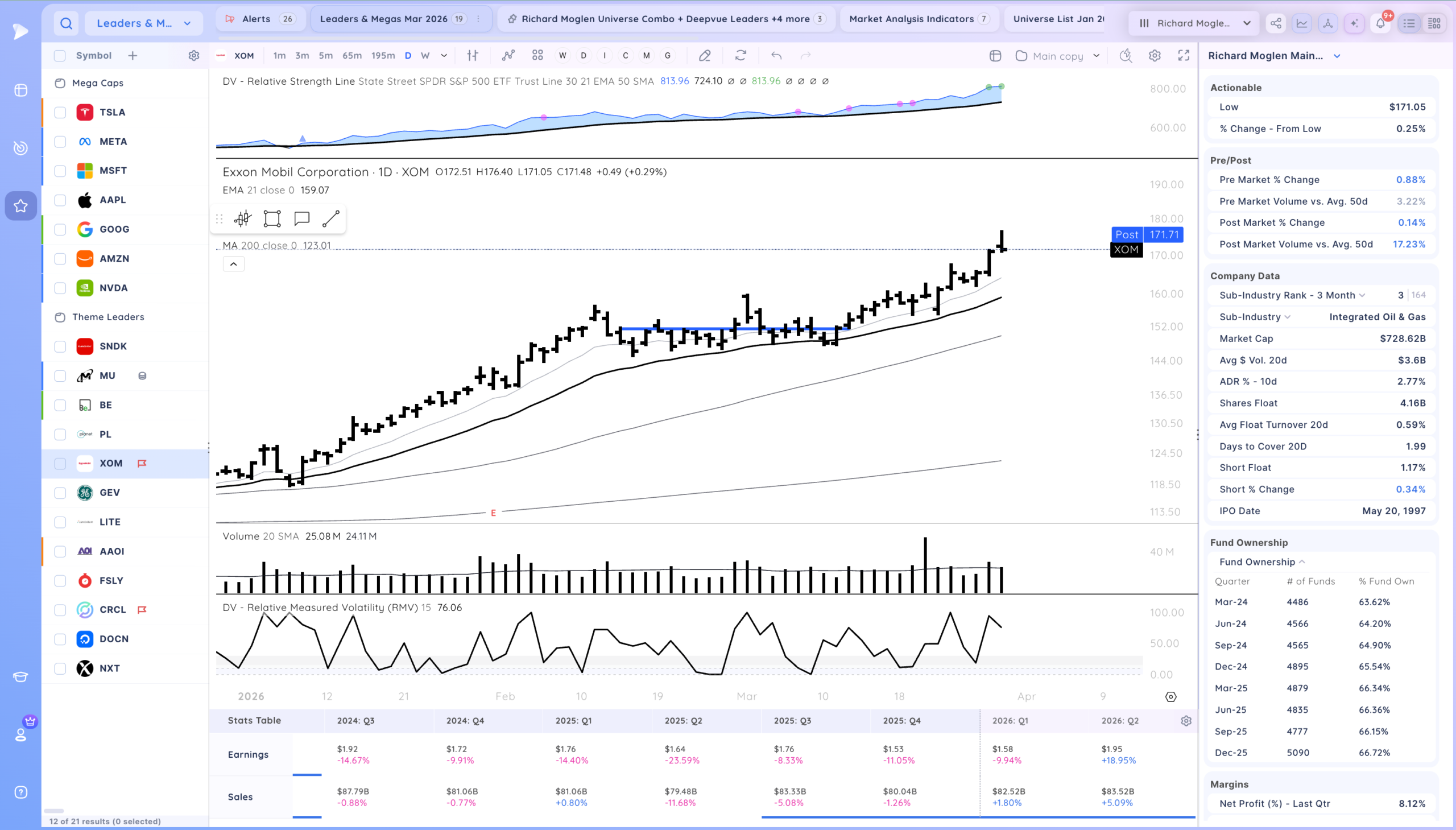Expand the Main copy layout dropdown
The width and height of the screenshot is (1456, 830).
click(1096, 56)
